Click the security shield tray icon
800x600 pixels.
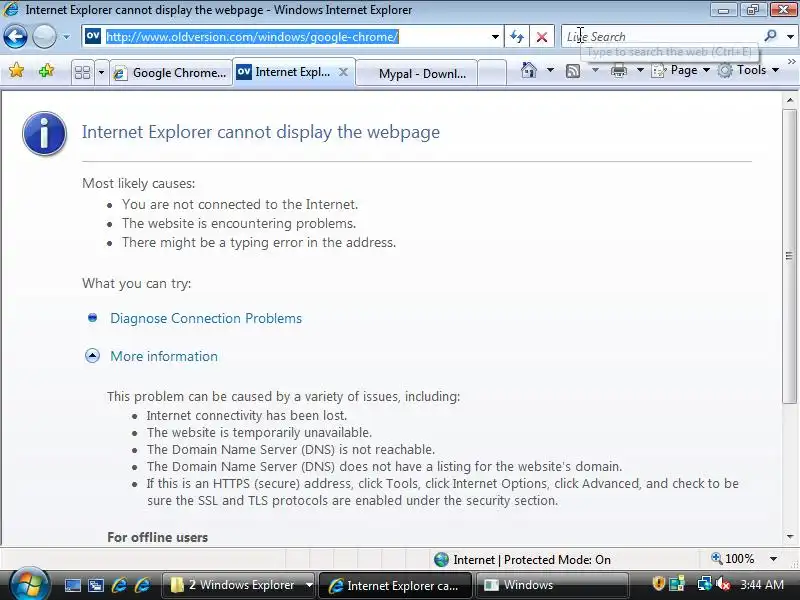(659, 584)
